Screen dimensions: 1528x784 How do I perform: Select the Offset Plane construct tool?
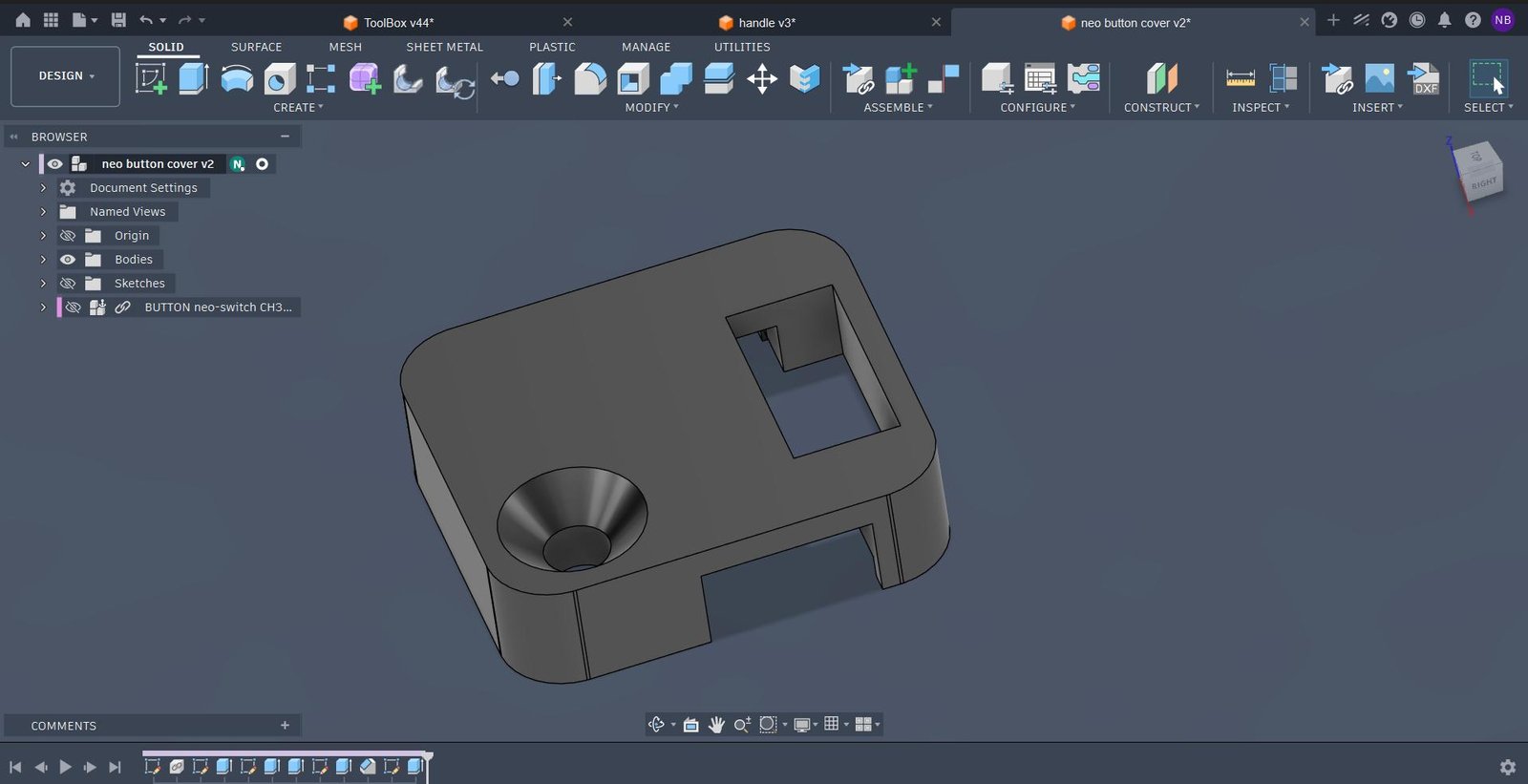click(1161, 78)
